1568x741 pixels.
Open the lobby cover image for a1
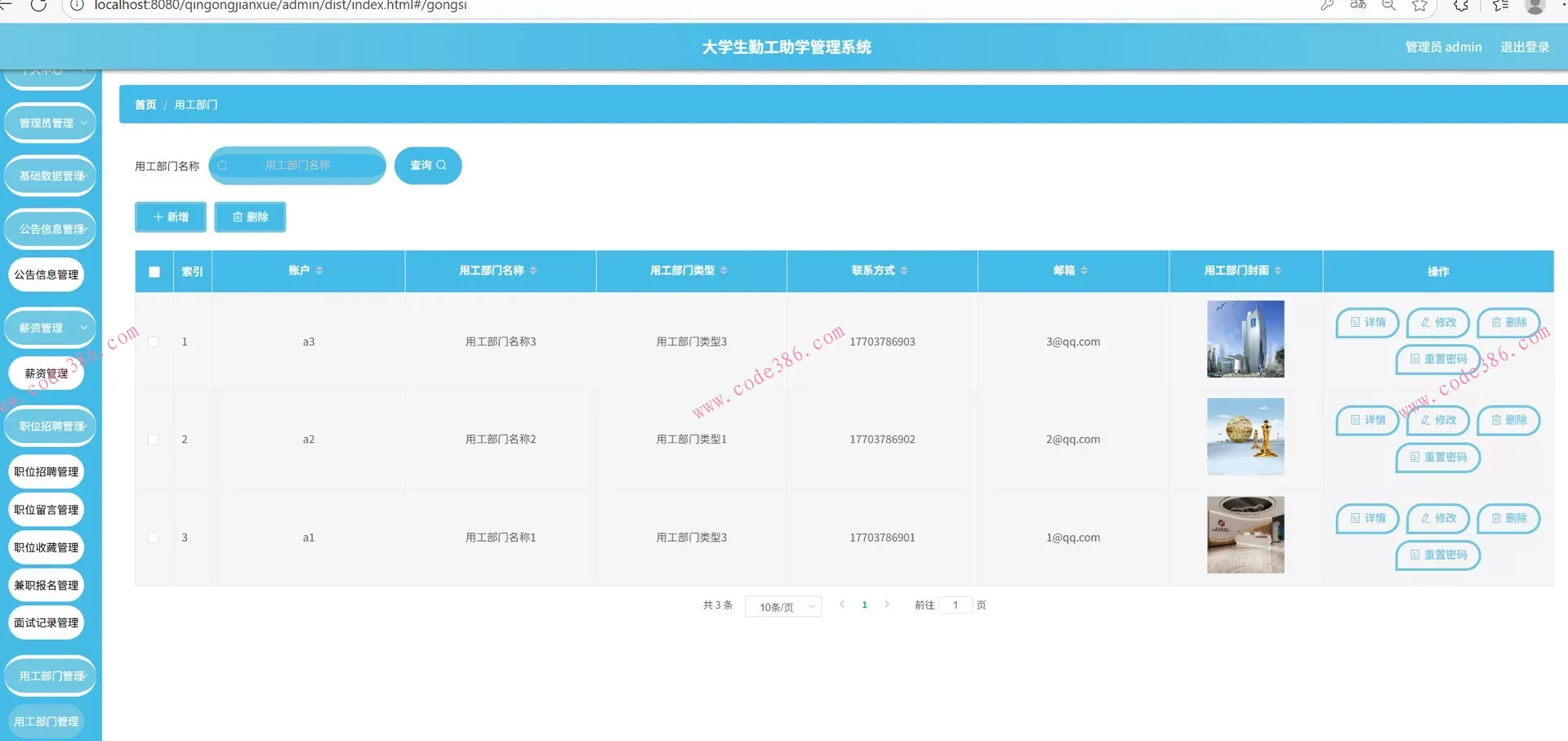click(1245, 534)
